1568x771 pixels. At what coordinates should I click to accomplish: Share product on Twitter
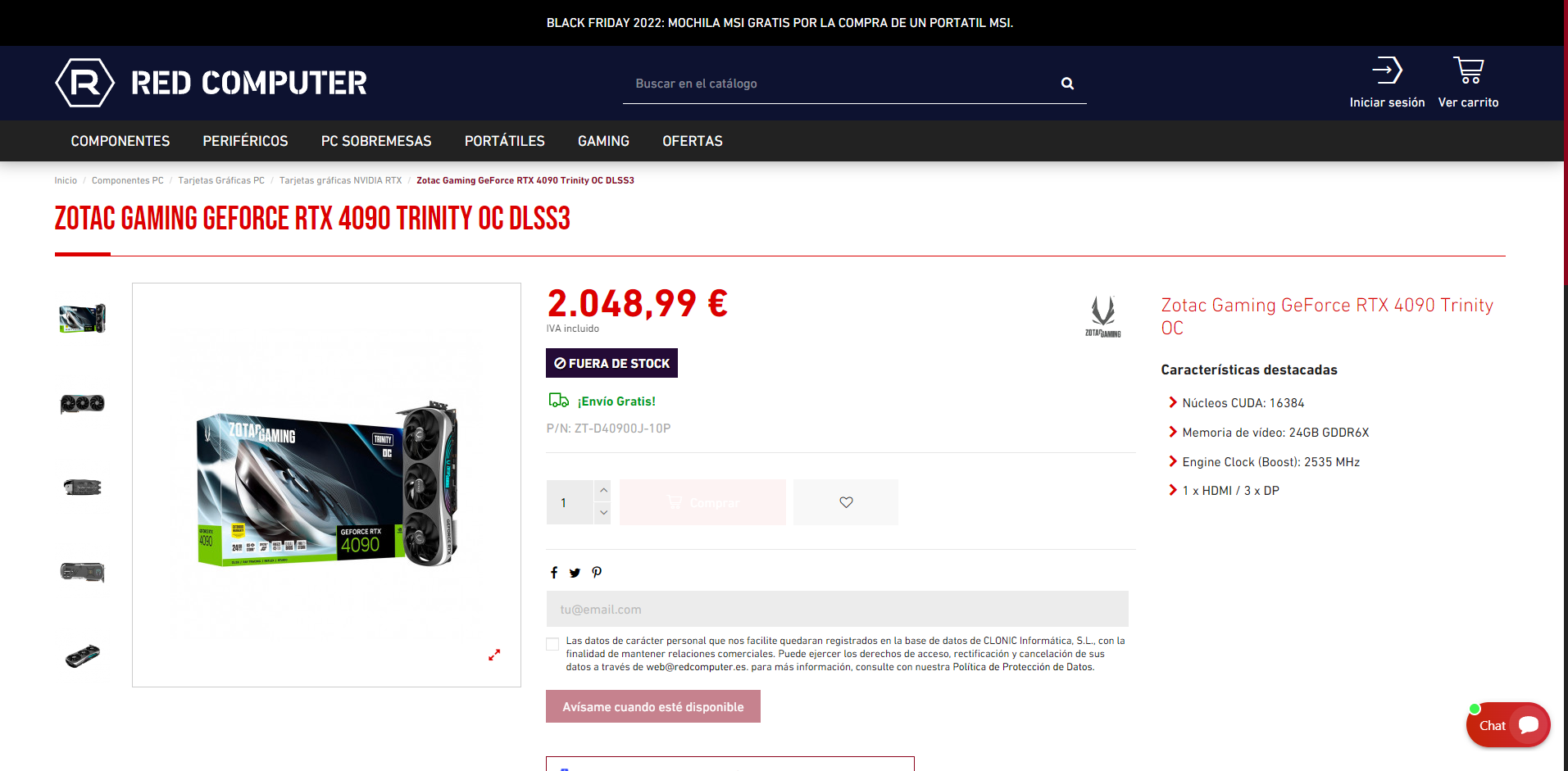point(575,573)
